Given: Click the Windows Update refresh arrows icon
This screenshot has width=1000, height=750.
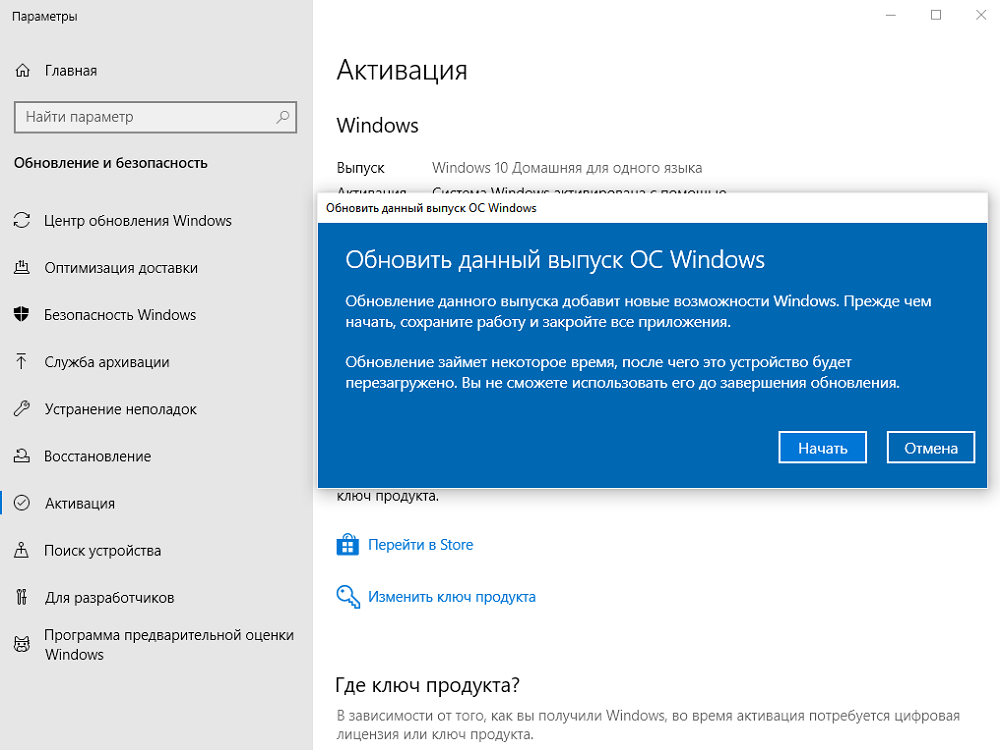Looking at the screenshot, I should (22, 221).
